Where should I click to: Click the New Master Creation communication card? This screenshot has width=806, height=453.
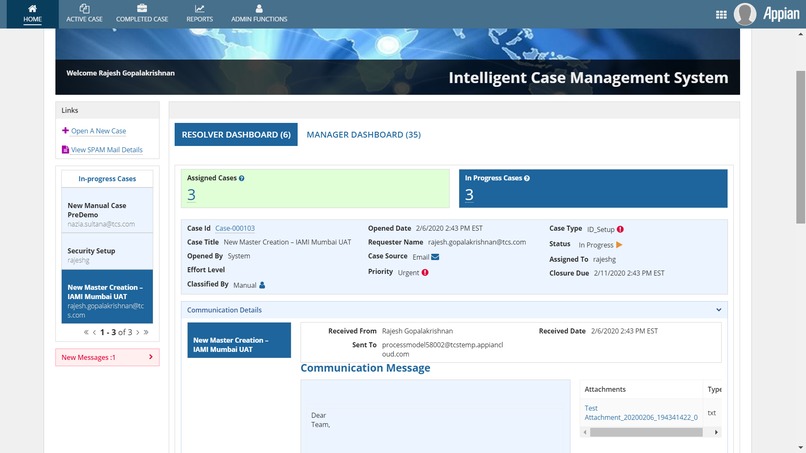point(239,340)
